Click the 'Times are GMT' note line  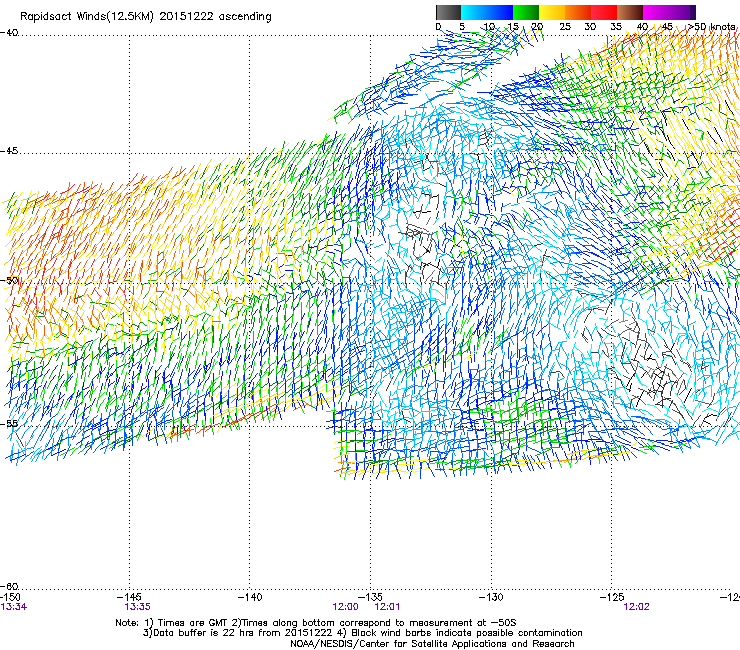click(316, 623)
